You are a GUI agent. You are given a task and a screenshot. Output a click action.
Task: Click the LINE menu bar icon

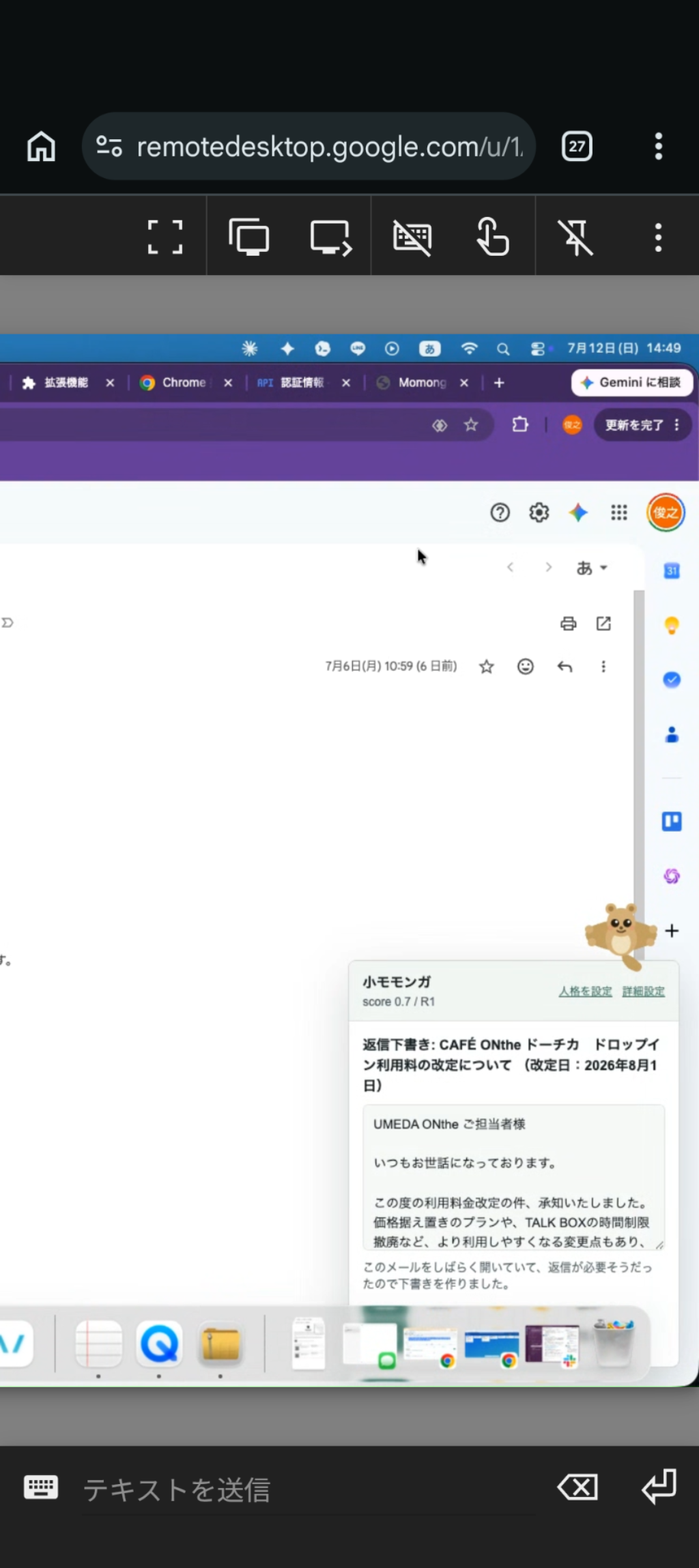pyautogui.click(x=358, y=349)
